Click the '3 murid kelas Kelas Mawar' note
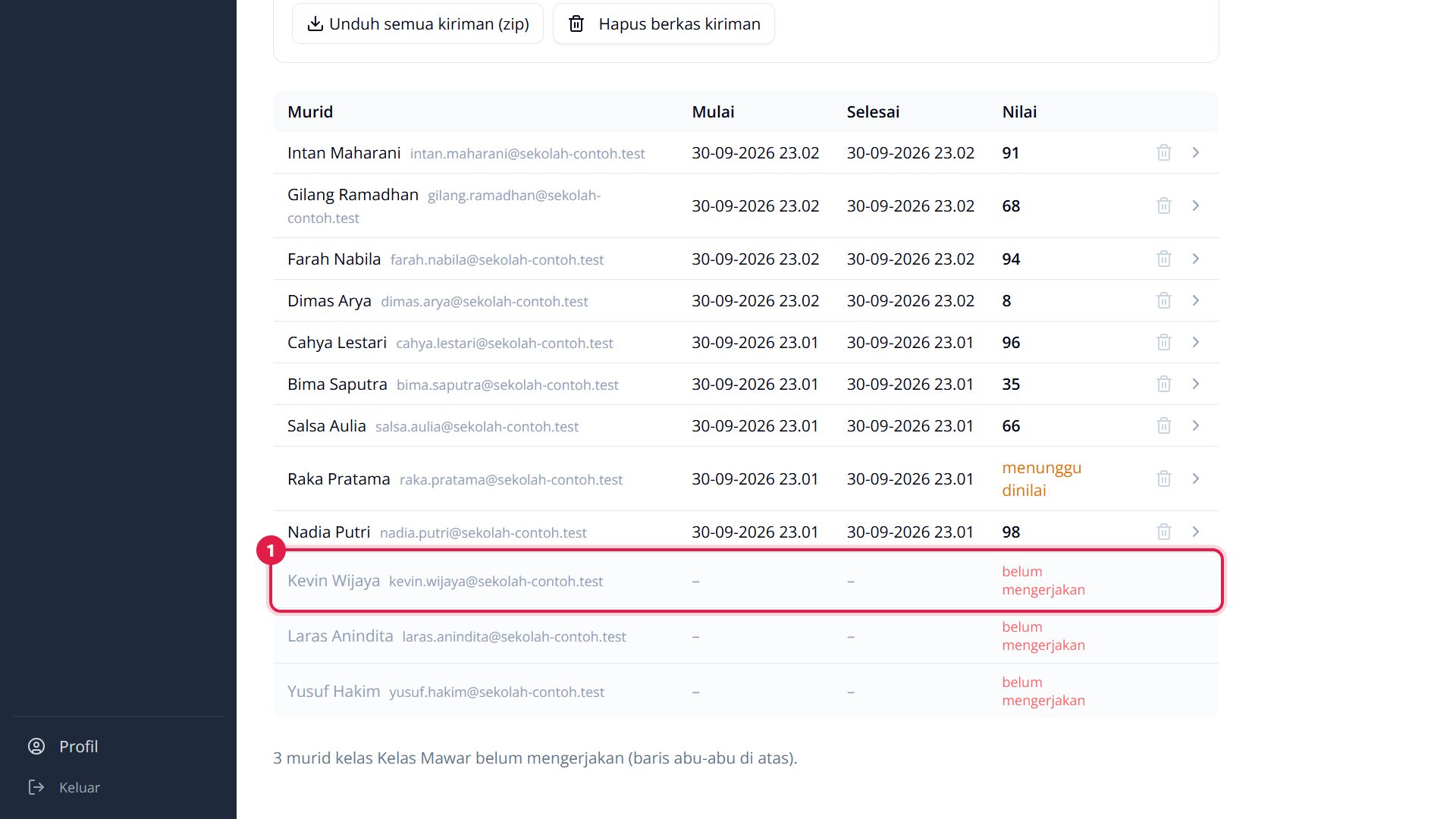Image resolution: width=1456 pixels, height=819 pixels. click(535, 758)
